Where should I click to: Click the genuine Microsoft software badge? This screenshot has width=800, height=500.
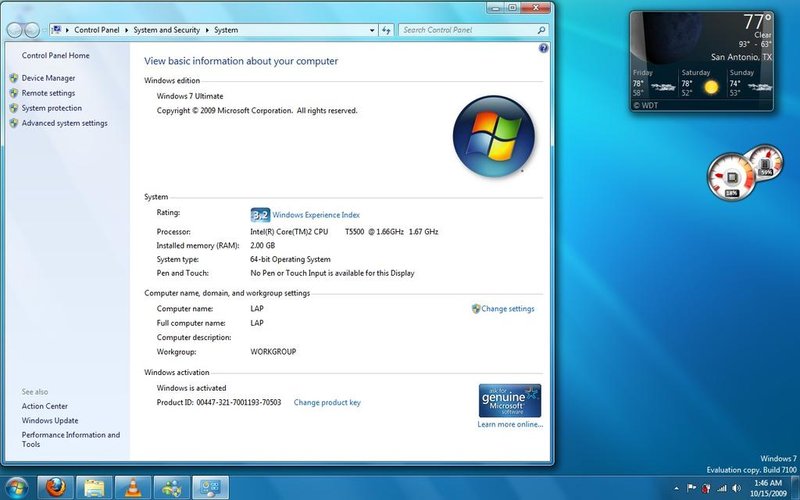[x=510, y=401]
